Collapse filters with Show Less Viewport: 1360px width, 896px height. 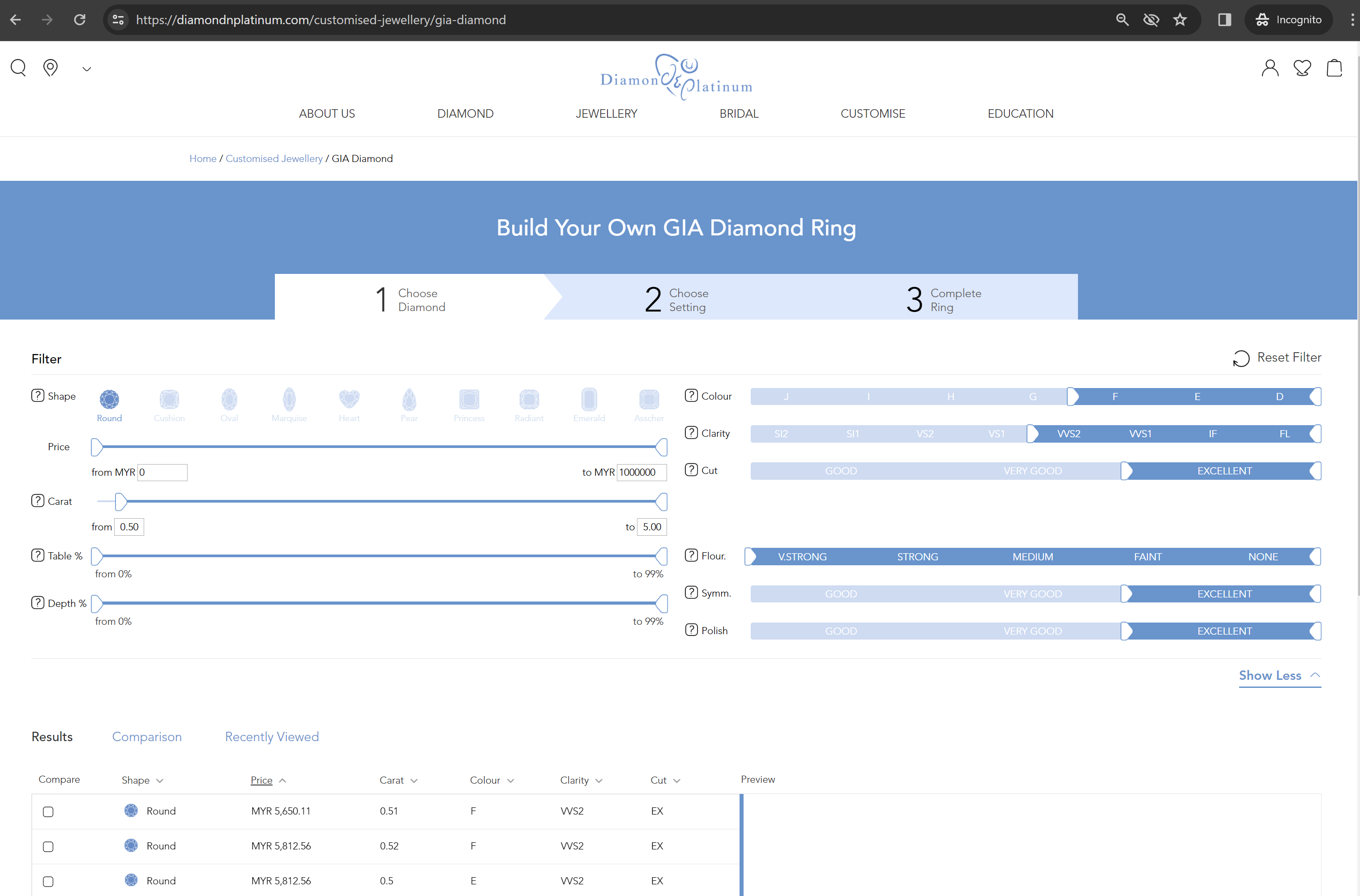pos(1279,675)
